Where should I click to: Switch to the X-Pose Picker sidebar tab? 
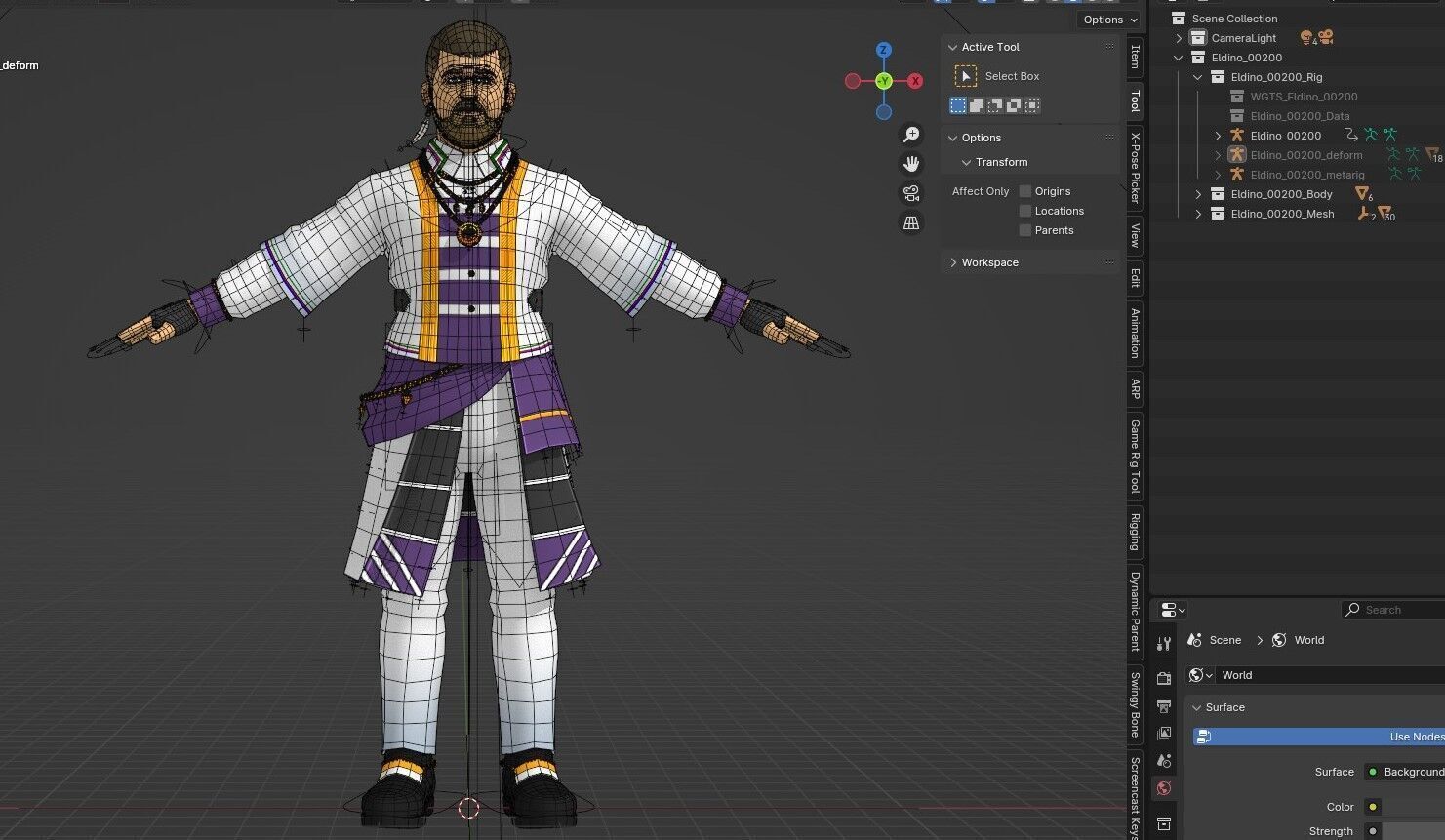(x=1135, y=166)
